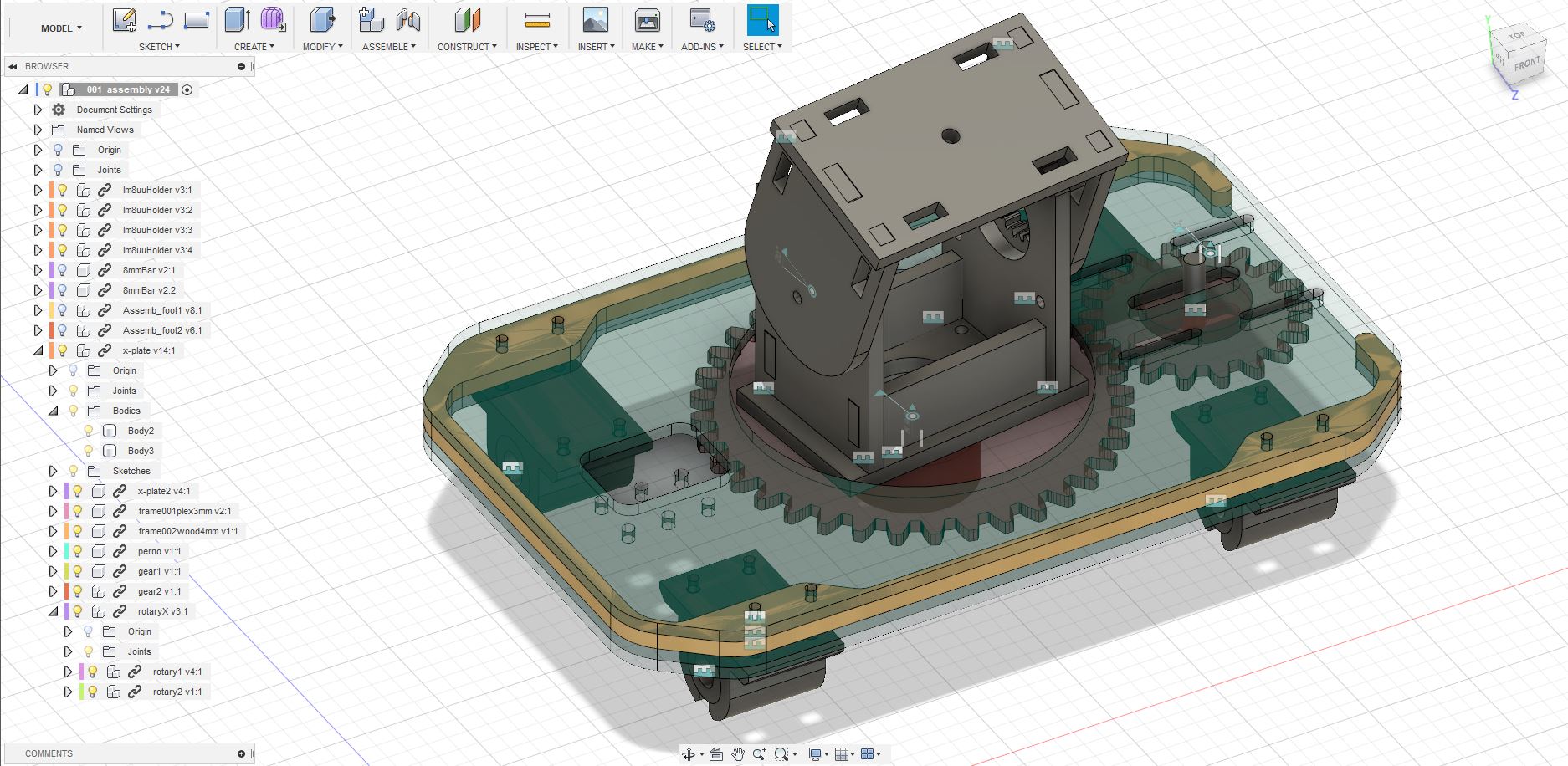Select x-plate2 v4:1 in browser
The height and width of the screenshot is (766, 1568).
(x=164, y=491)
